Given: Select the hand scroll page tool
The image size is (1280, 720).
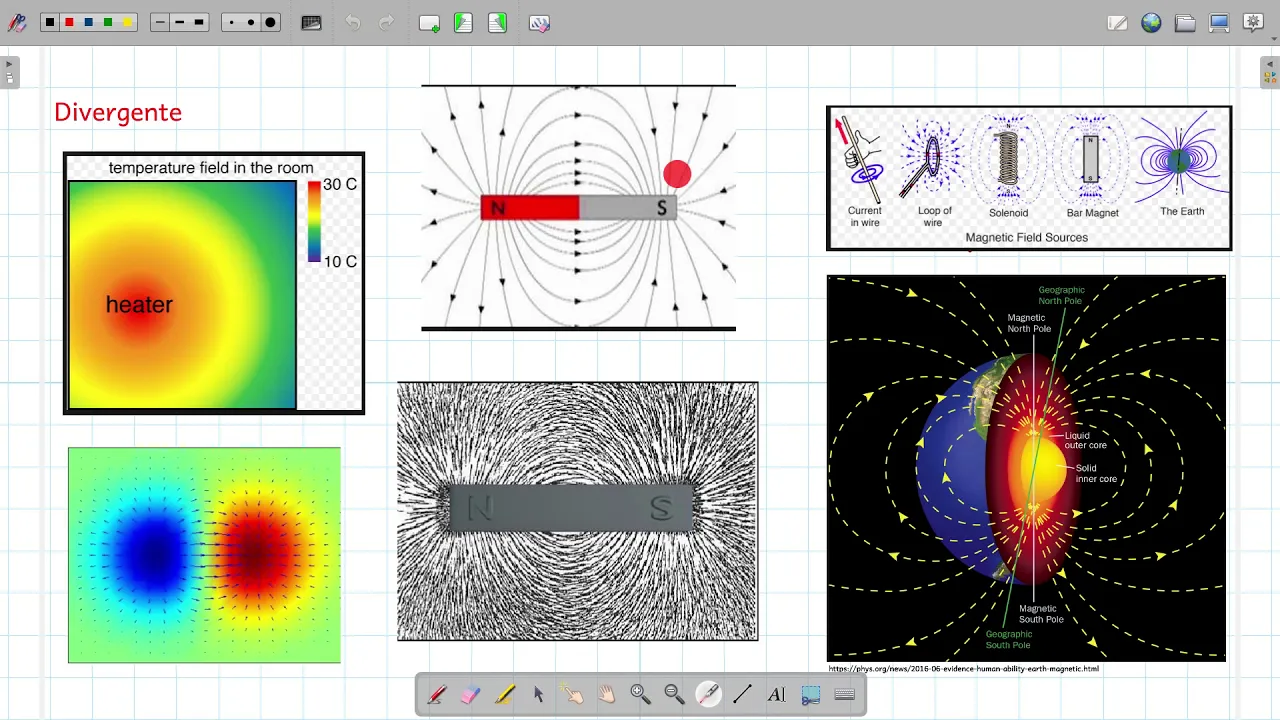Looking at the screenshot, I should [607, 694].
